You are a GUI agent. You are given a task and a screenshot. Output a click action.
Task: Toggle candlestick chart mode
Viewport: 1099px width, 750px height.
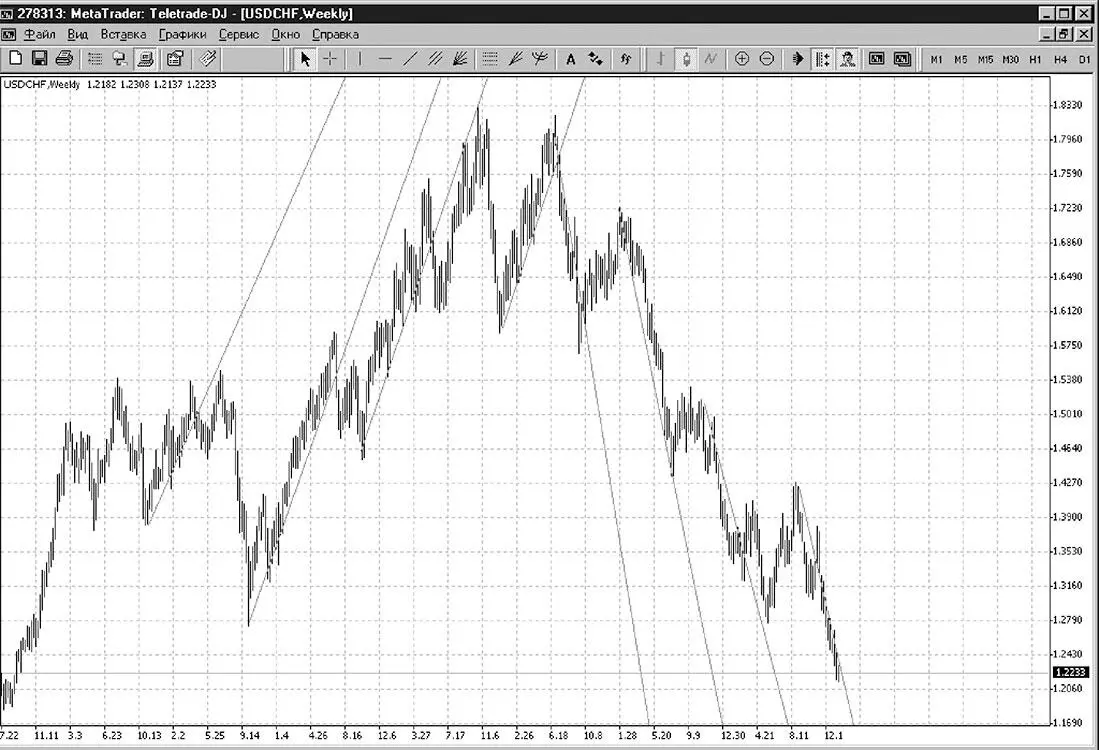click(x=686, y=60)
